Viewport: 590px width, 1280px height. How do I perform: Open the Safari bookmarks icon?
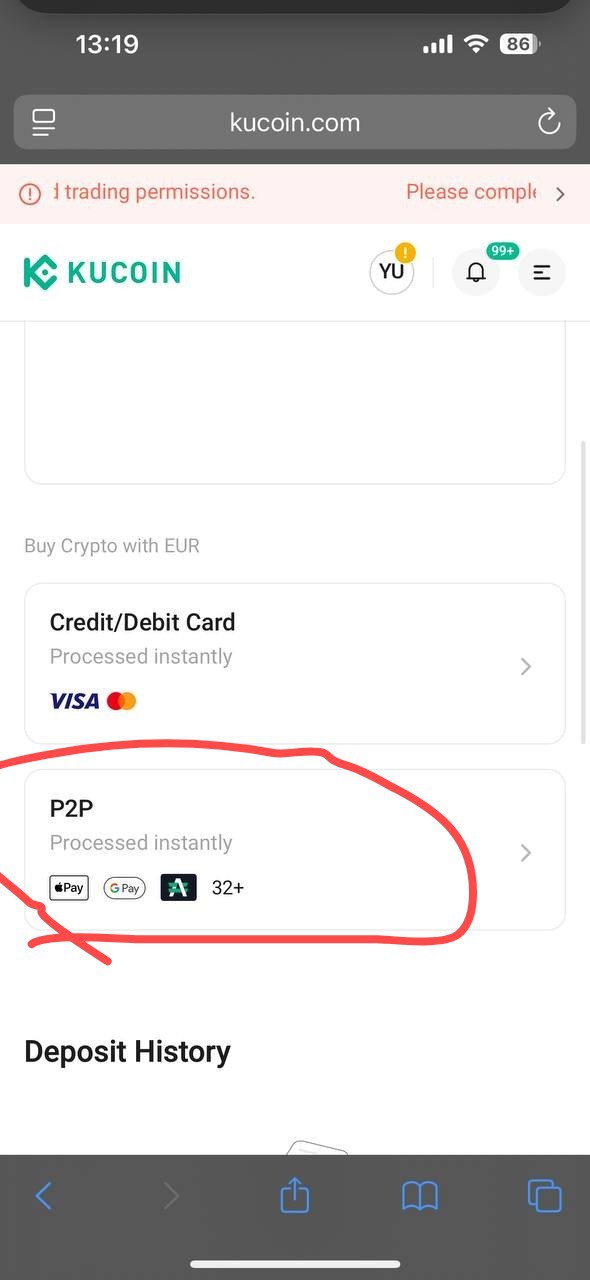coord(420,1196)
